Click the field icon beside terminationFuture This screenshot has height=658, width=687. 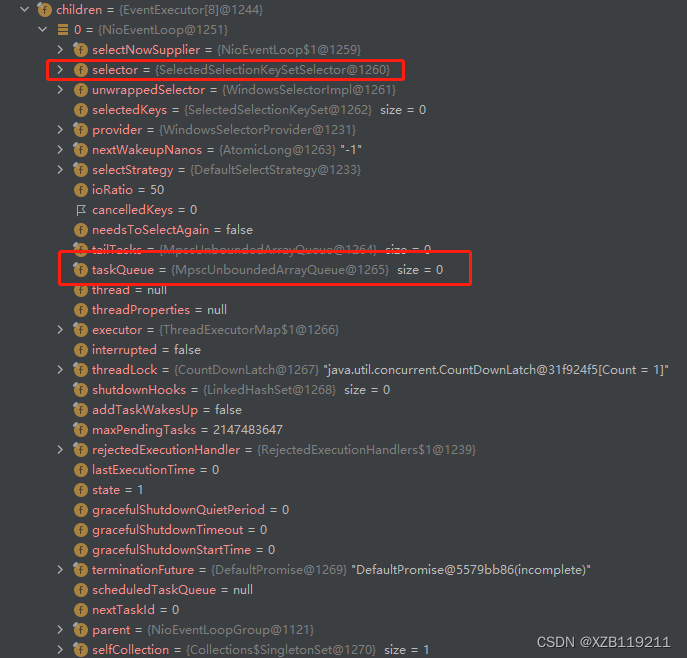[81, 570]
